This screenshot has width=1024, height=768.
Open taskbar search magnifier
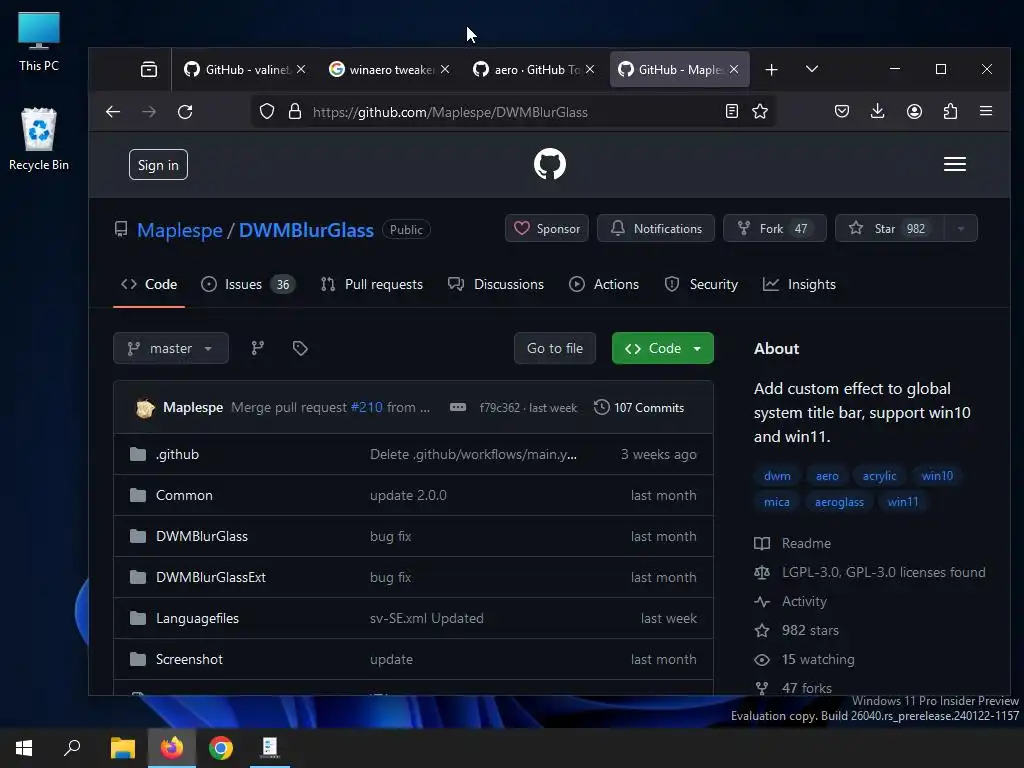(72, 748)
